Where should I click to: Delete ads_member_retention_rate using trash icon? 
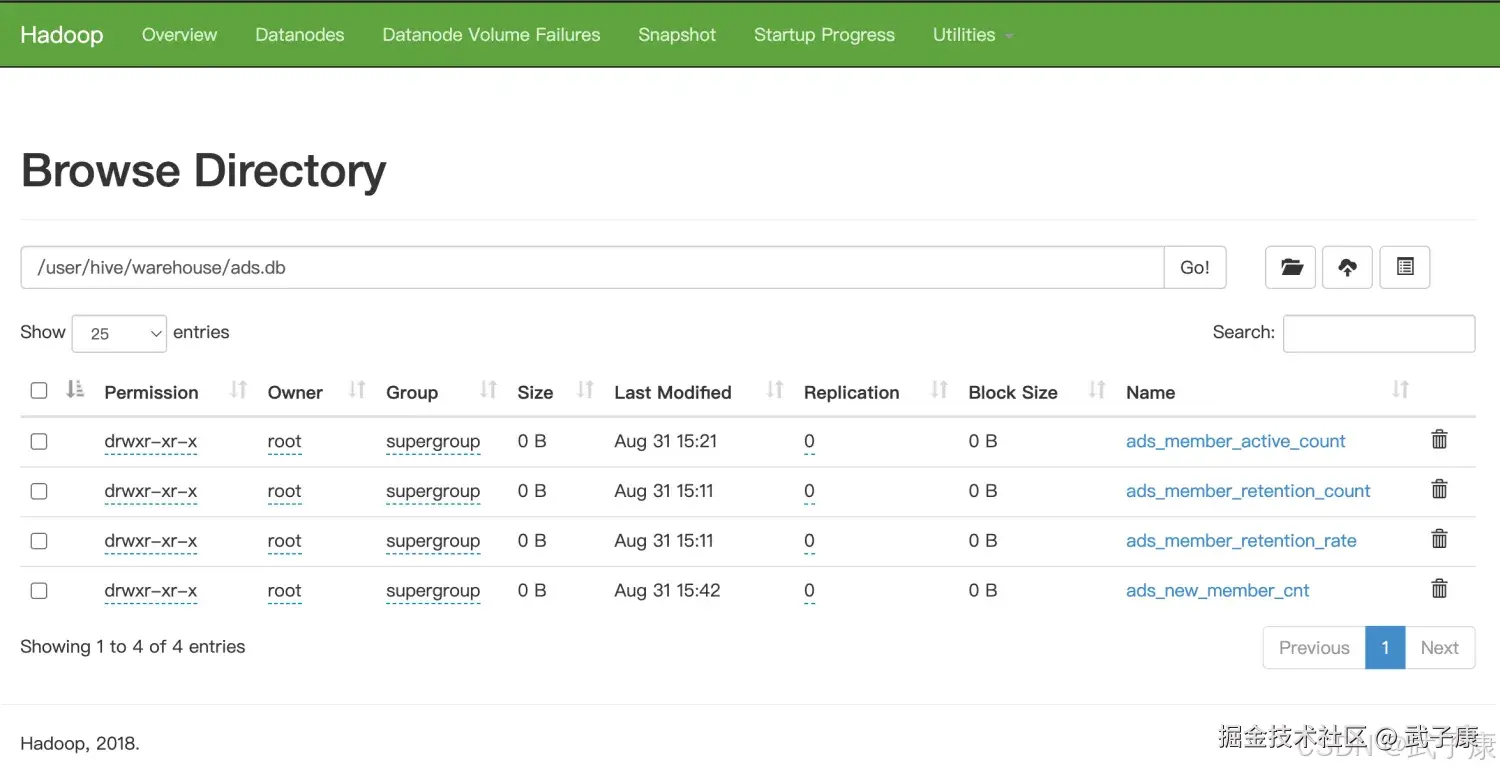[1439, 539]
